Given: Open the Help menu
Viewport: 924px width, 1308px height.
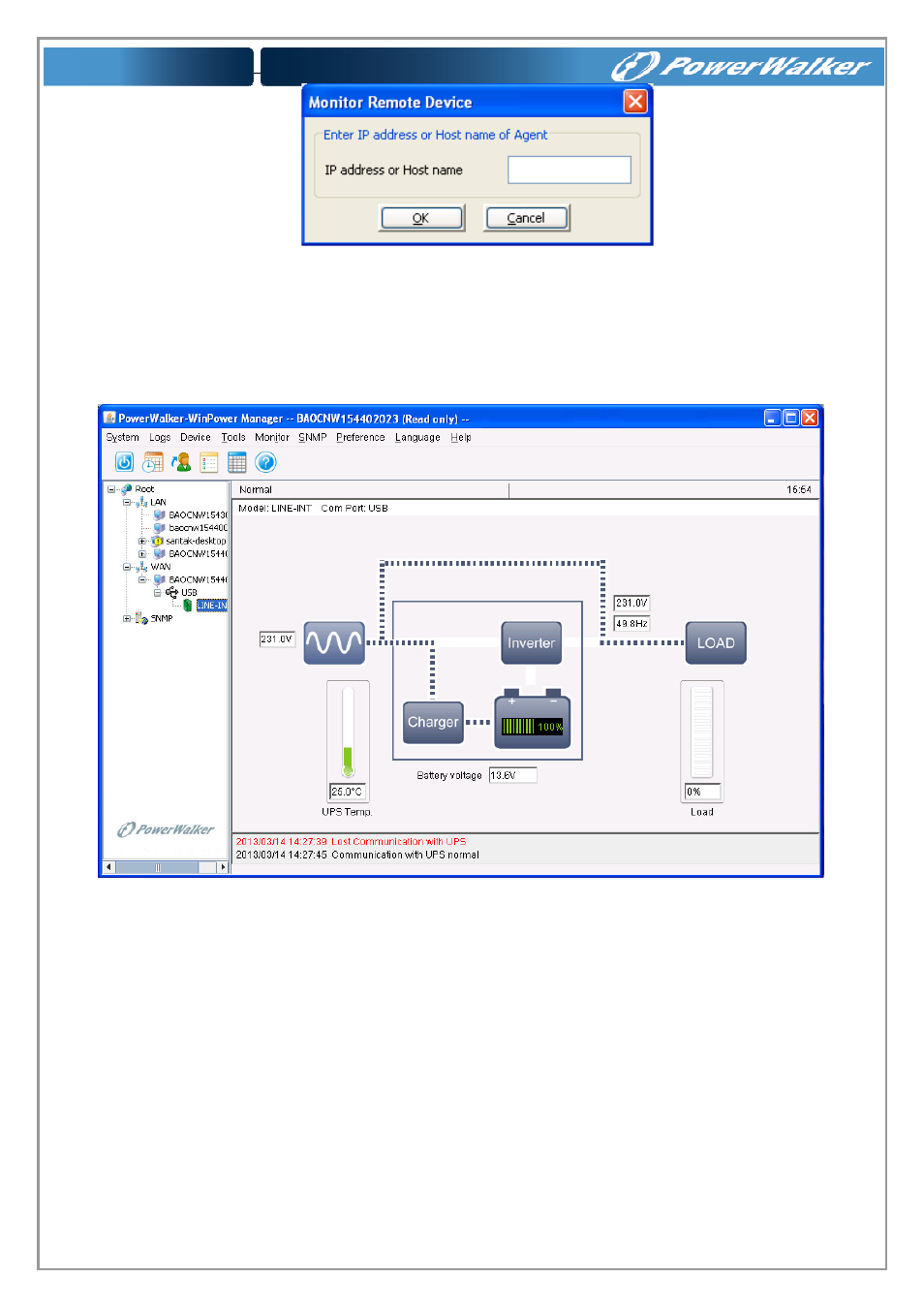Looking at the screenshot, I should point(461,437).
